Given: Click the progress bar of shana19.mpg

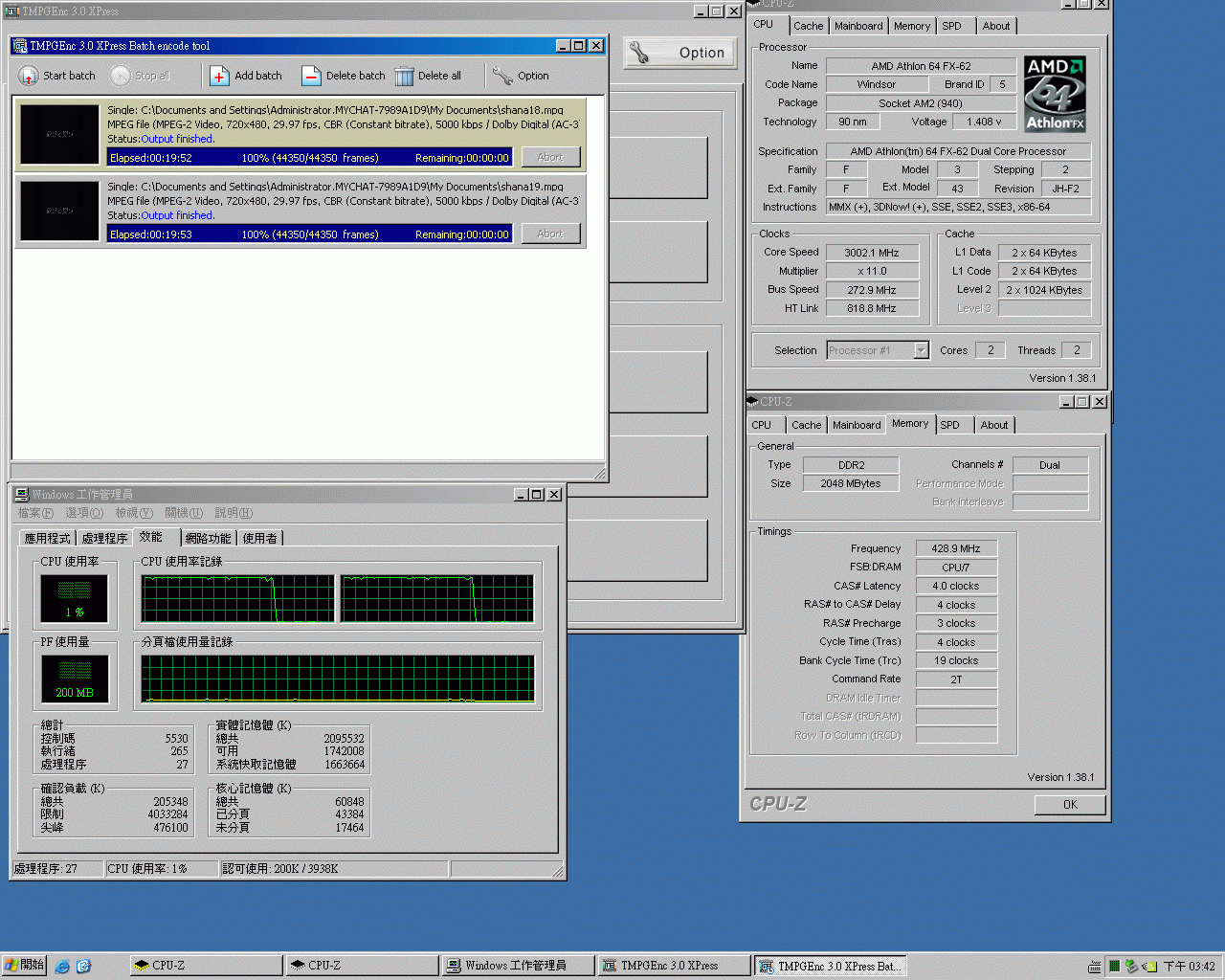Looking at the screenshot, I should (309, 234).
